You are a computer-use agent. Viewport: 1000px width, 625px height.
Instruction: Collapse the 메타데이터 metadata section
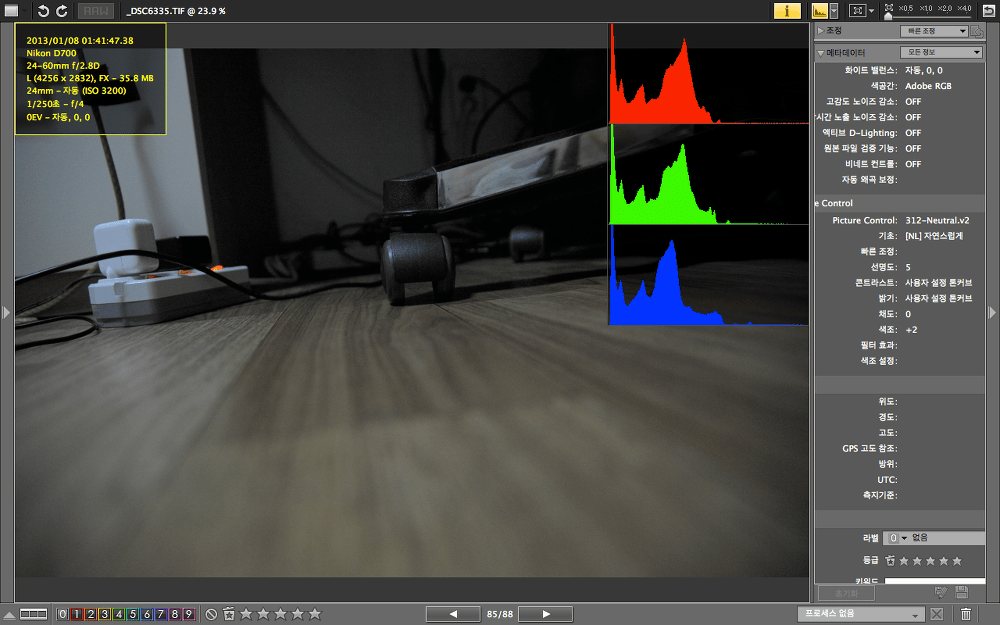coord(821,52)
